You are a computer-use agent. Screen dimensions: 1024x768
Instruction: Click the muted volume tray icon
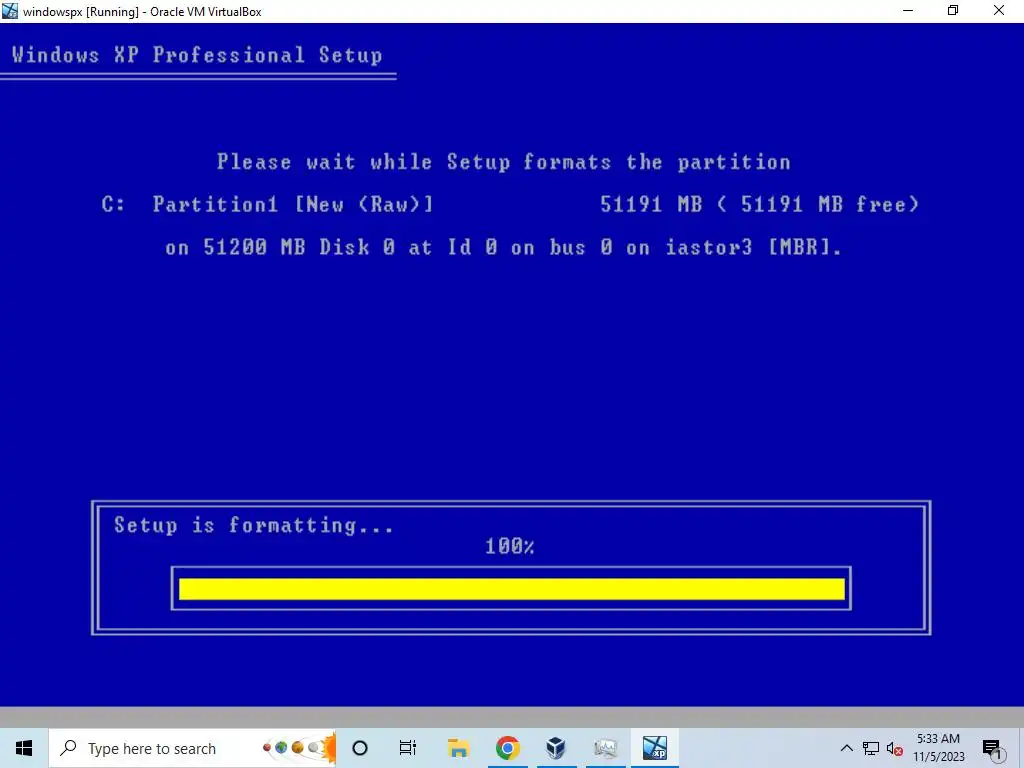pyautogui.click(x=895, y=748)
